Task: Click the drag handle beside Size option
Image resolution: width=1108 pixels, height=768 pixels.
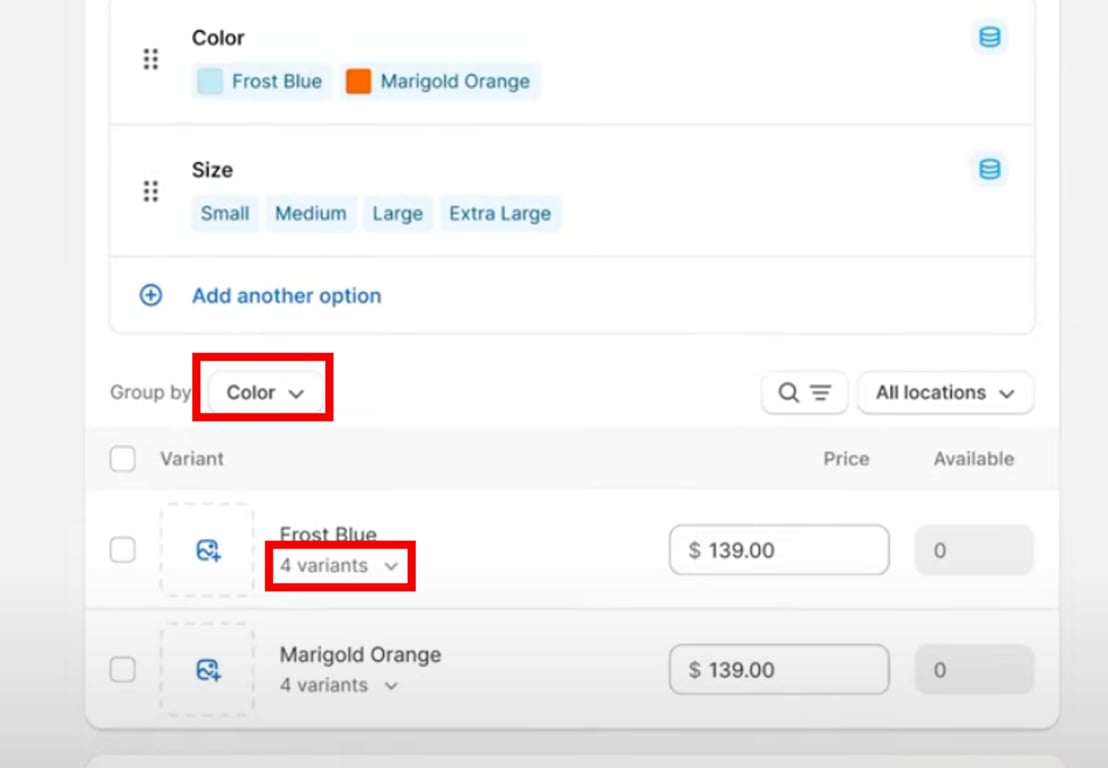Action: tap(151, 191)
